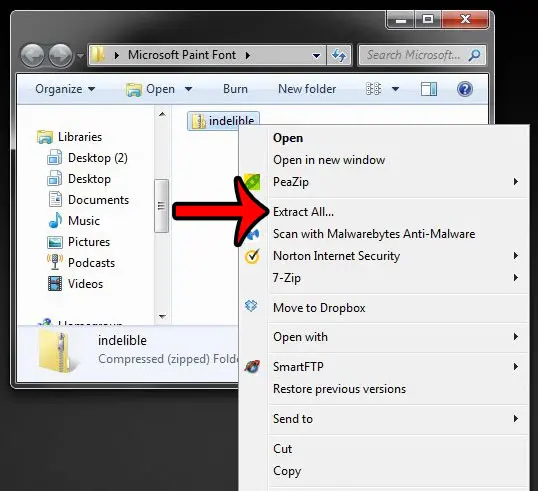Click New folder in the toolbar
Viewport: 538px width, 491px height.
307,89
